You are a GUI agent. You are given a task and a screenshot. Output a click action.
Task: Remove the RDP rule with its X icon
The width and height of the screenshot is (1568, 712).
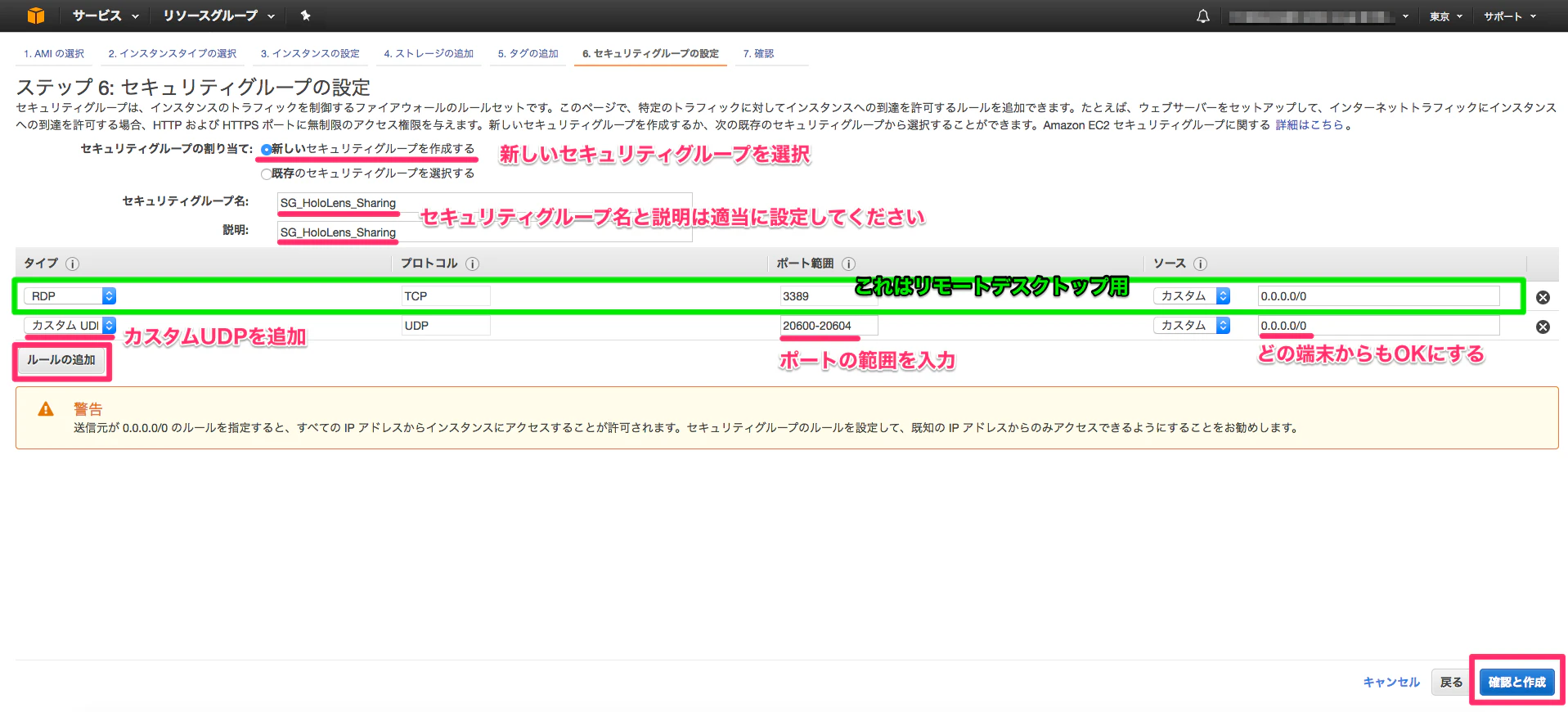pos(1543,297)
